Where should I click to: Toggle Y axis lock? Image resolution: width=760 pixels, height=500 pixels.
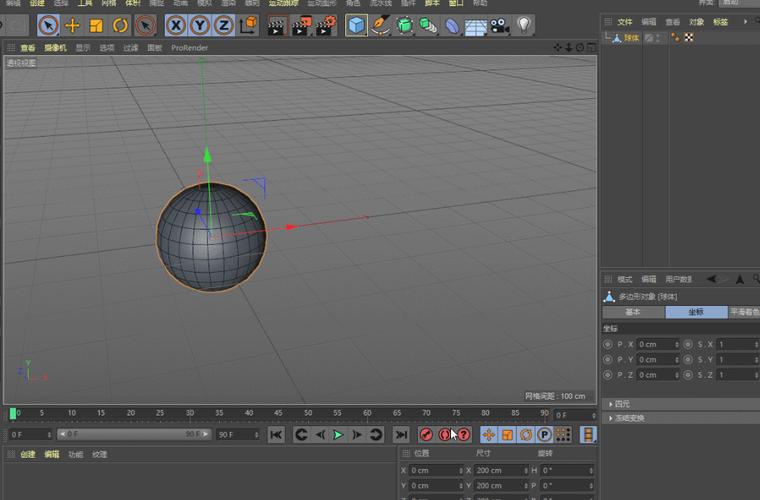[x=200, y=25]
